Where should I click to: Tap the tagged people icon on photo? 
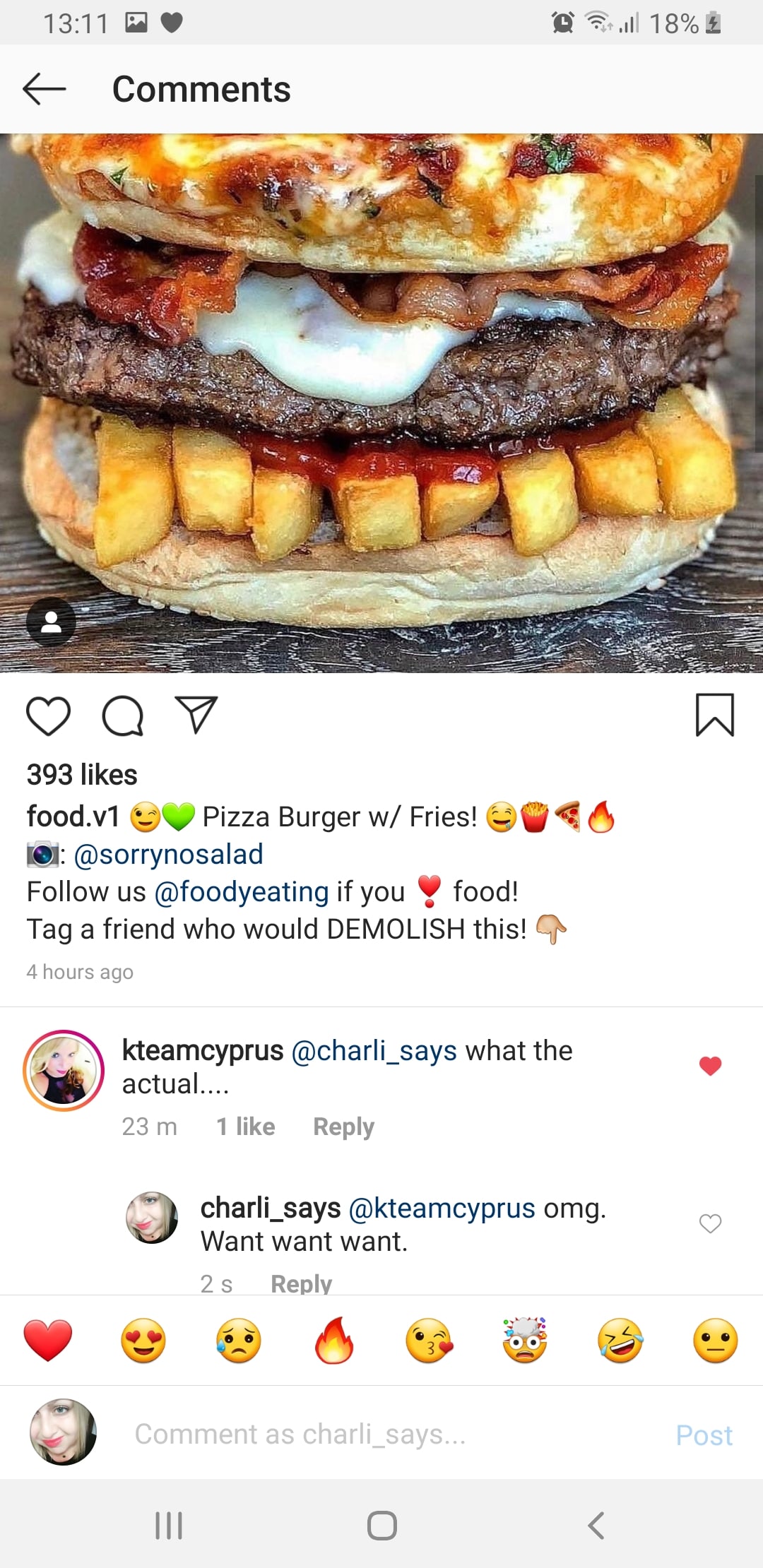(x=51, y=622)
